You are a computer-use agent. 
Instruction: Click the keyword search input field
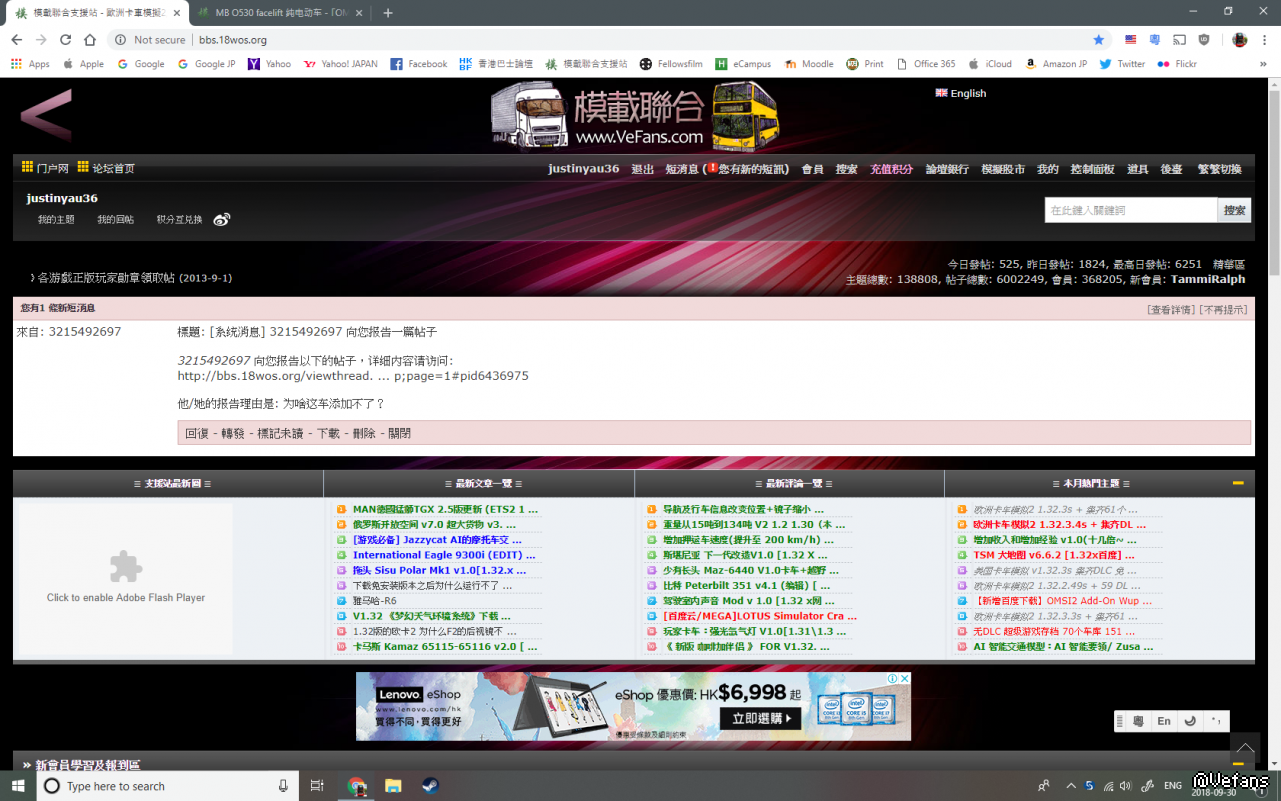[x=1131, y=210]
